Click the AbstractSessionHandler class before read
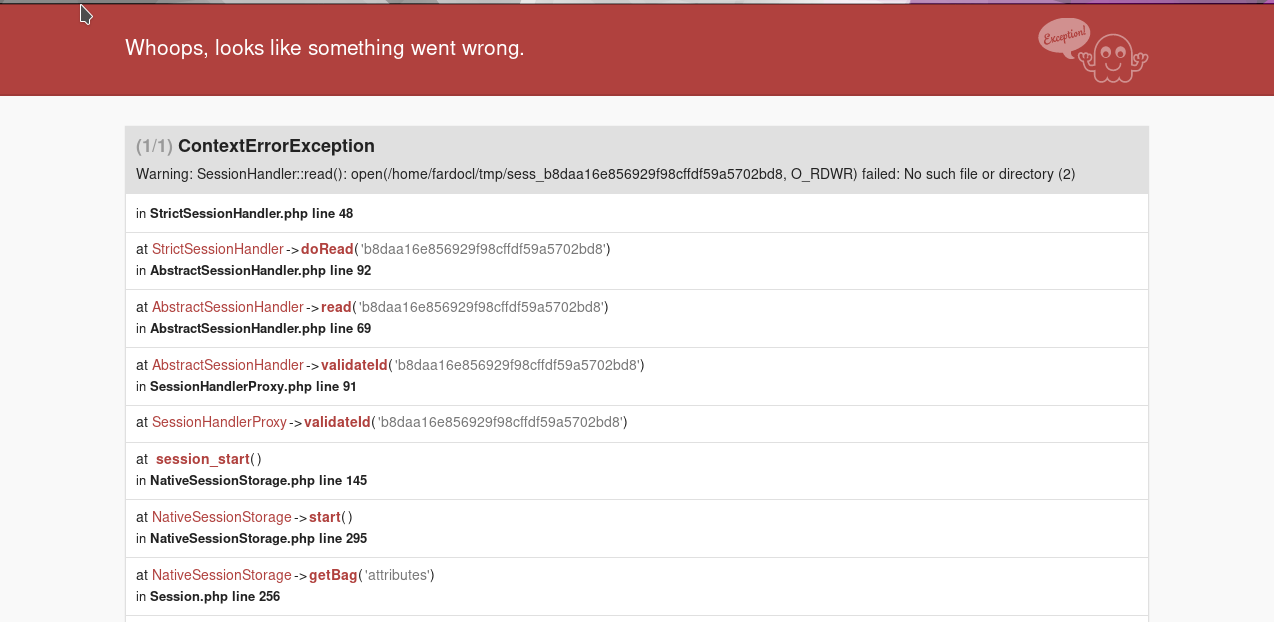This screenshot has height=622, width=1274. click(x=228, y=307)
